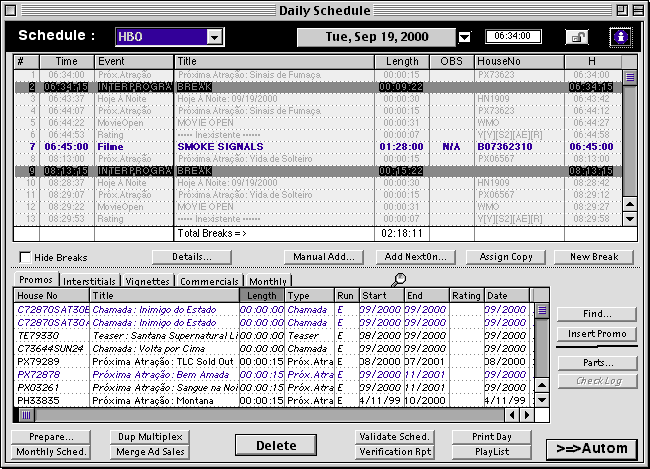Click the window zoom box icon
Screen dimensions: 650x469
point(622,10)
